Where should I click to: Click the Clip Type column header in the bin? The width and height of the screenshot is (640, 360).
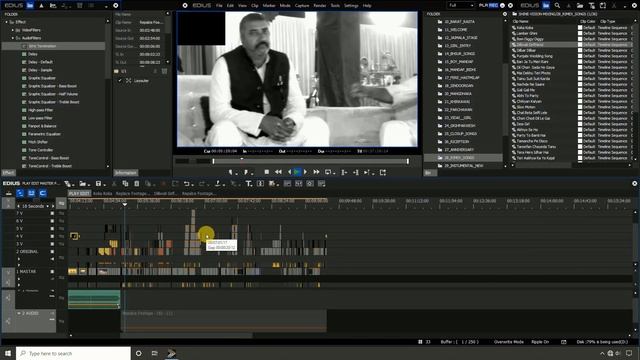[x=607, y=21]
